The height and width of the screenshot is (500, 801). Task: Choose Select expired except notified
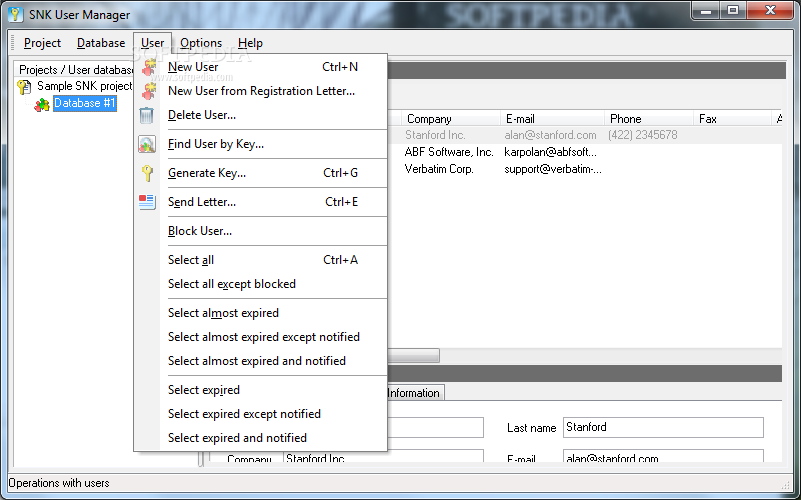click(x=261, y=414)
